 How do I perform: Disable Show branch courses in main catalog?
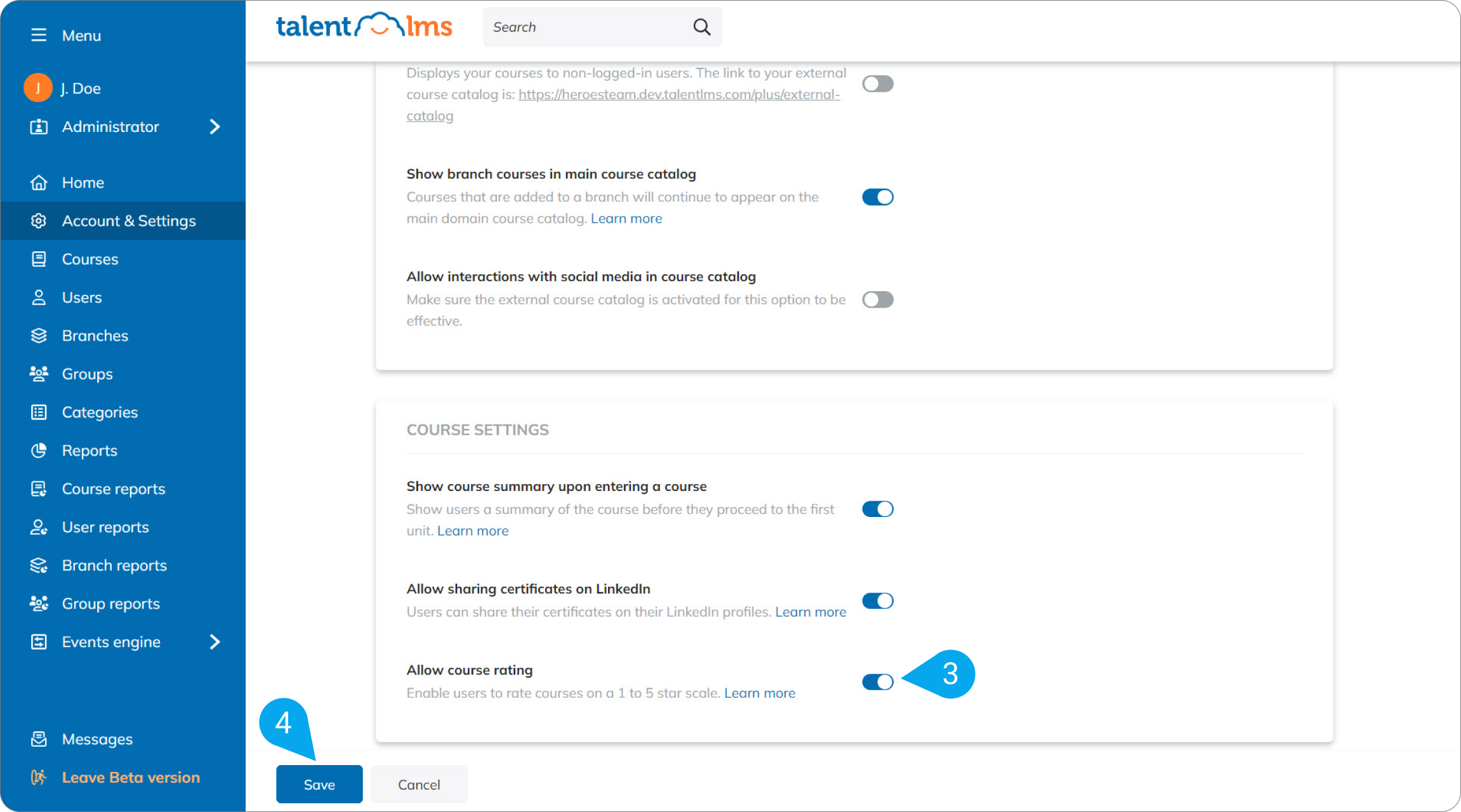coord(878,197)
